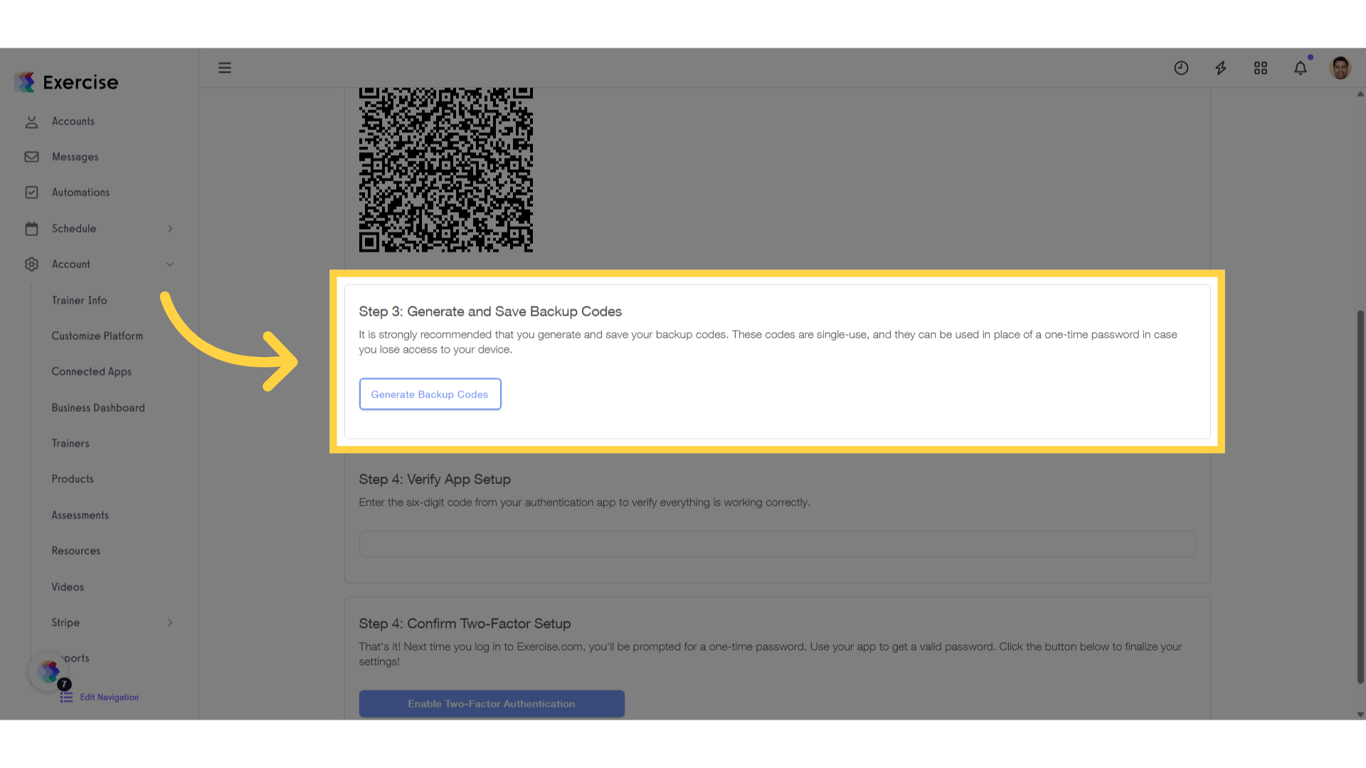Click the Exercise logo icon
This screenshot has height=768, width=1366.
(22, 81)
